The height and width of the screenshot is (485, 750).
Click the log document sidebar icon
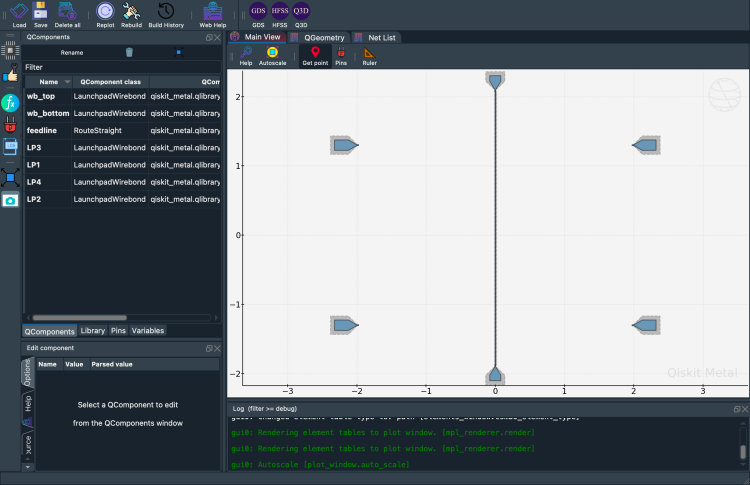[10, 146]
